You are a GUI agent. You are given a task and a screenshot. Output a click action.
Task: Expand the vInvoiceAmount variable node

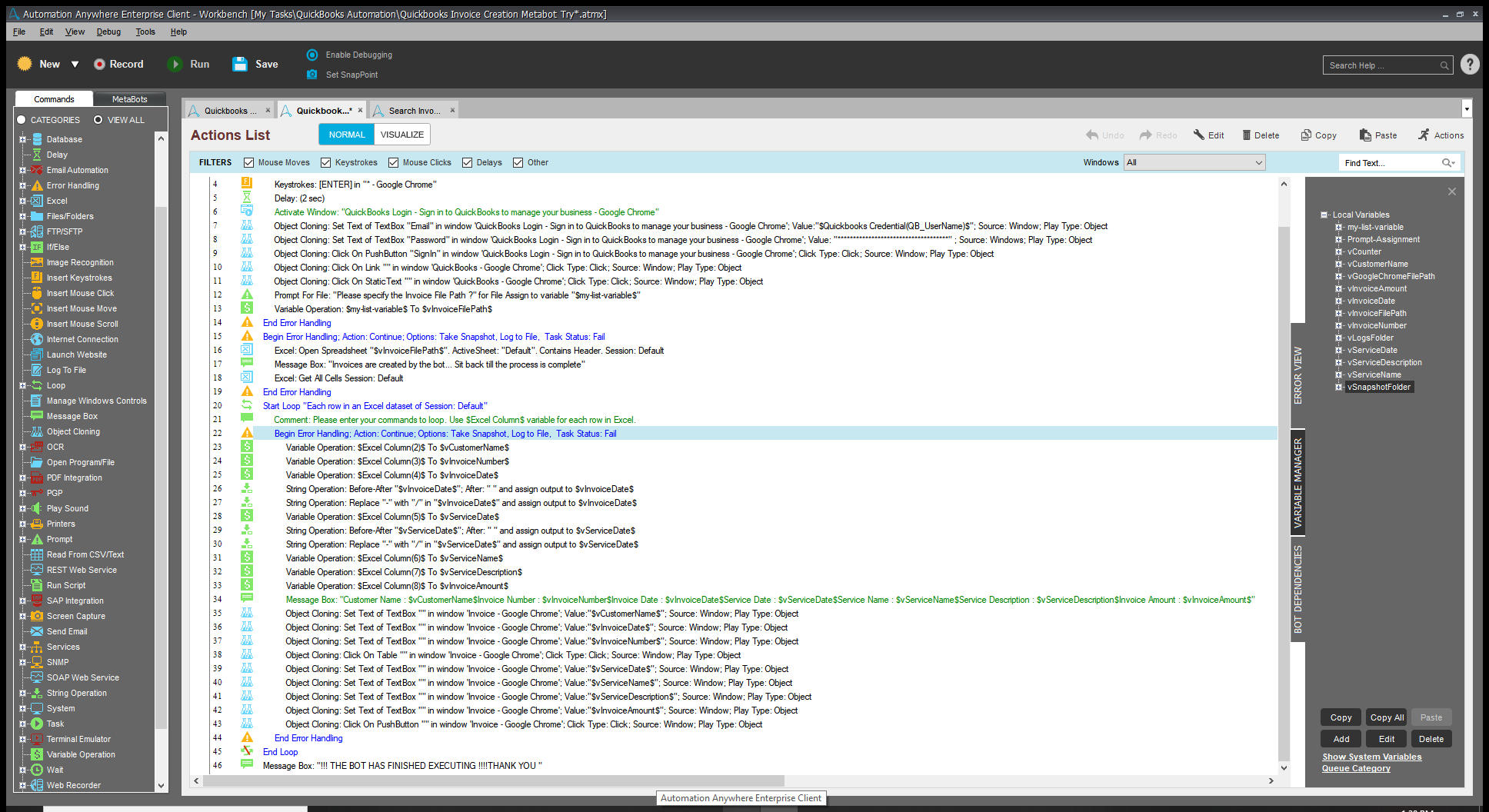1339,289
